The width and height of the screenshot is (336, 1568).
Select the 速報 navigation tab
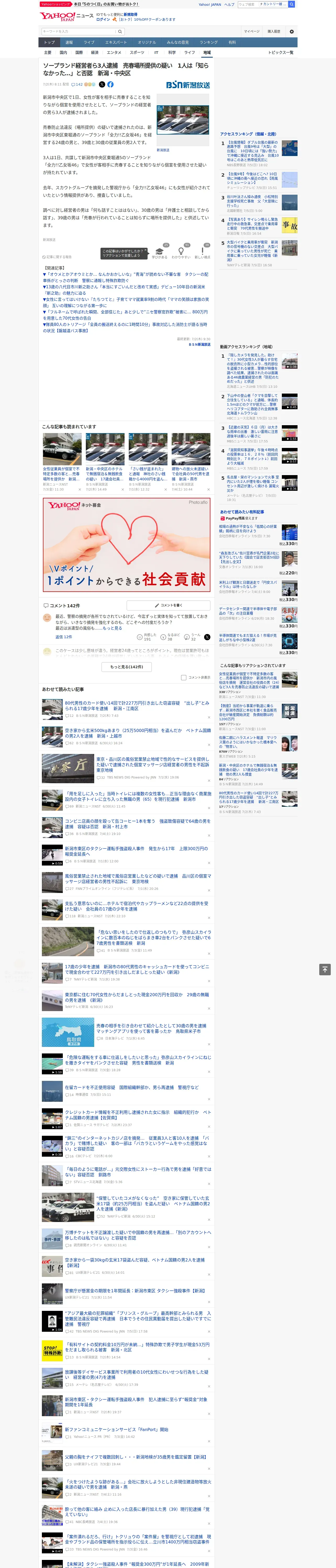(x=69, y=43)
